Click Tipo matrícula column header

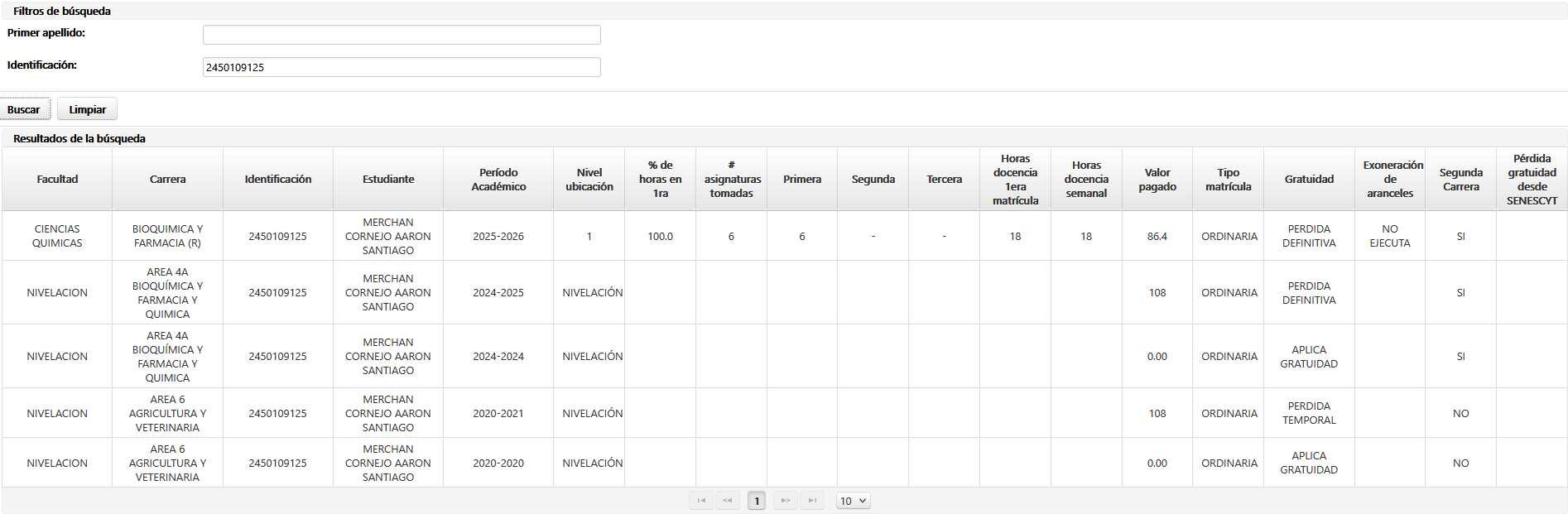(x=1228, y=180)
